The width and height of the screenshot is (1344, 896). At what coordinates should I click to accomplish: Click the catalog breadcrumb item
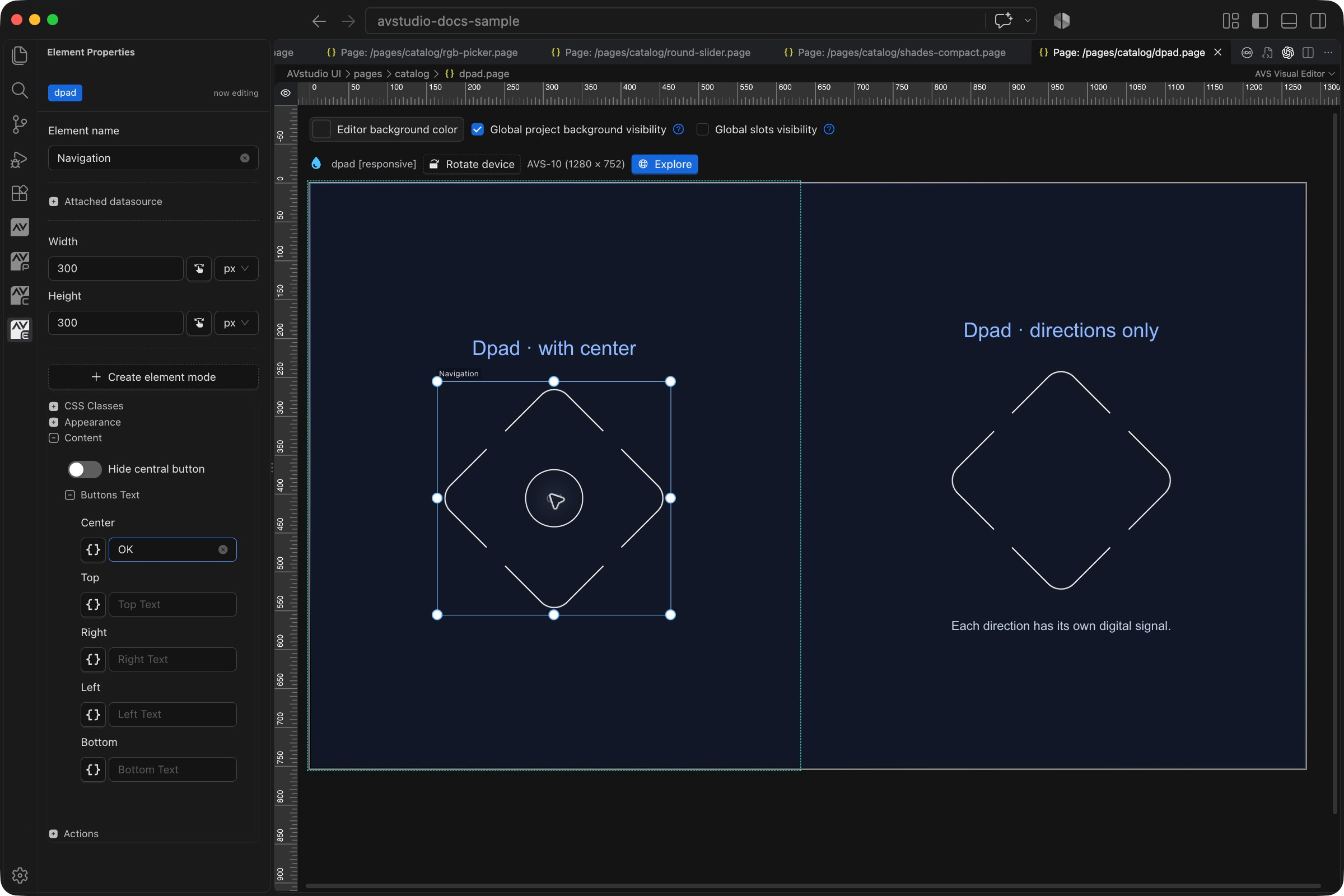pyautogui.click(x=412, y=74)
